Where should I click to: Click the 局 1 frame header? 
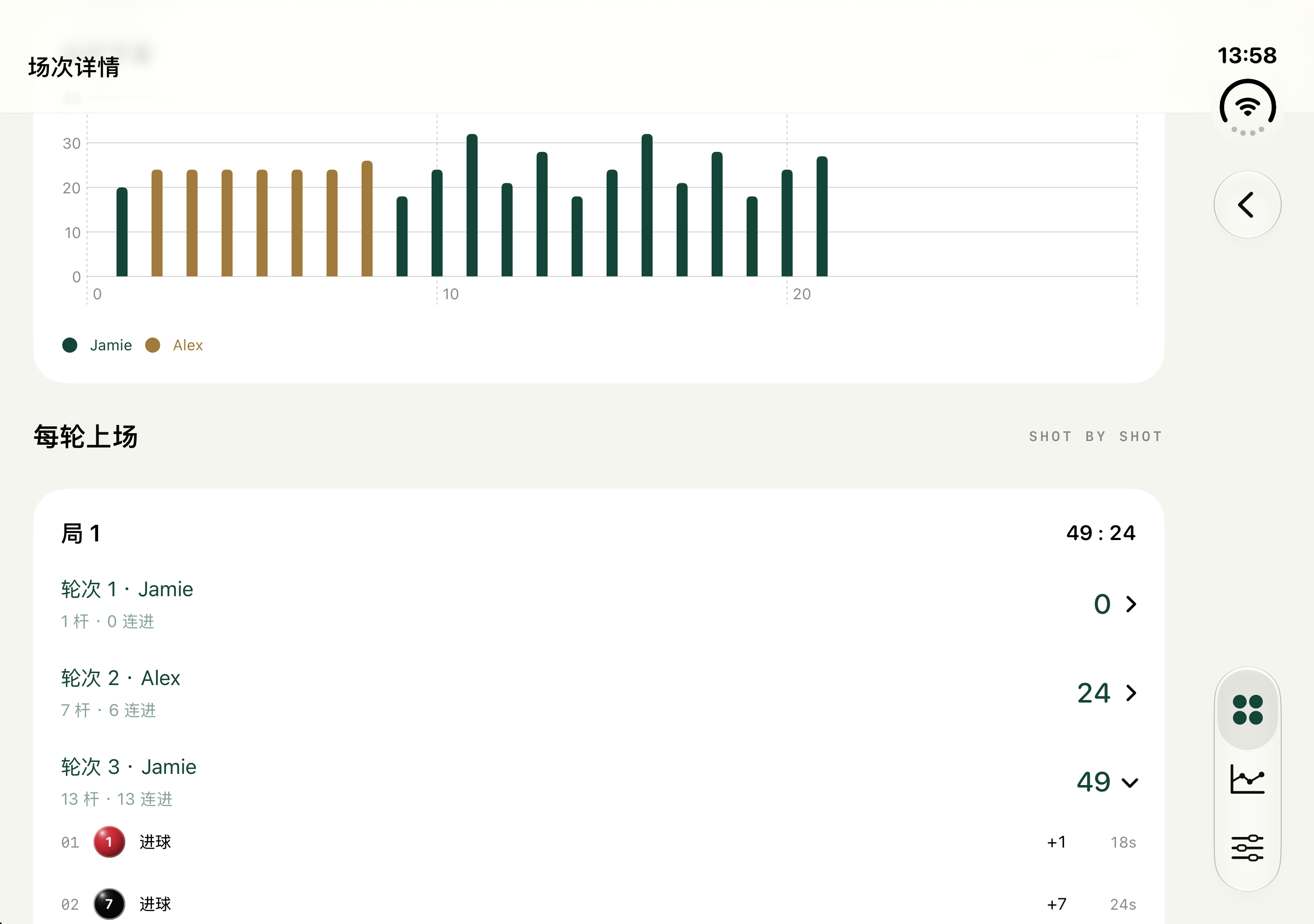(81, 533)
